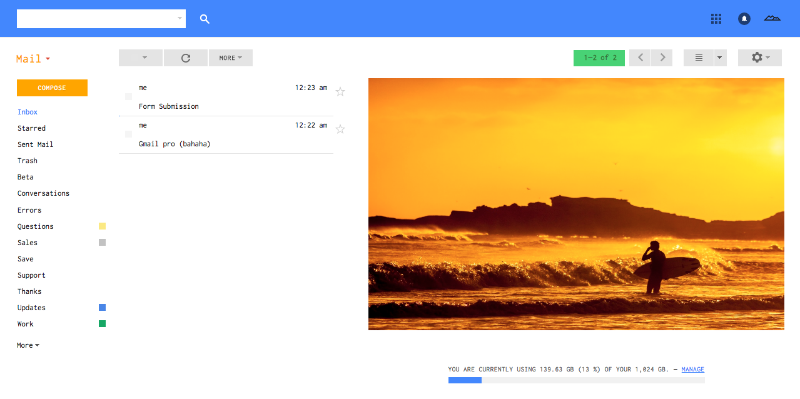Screen dimensions: 800x399
Task: Open the Beta label
Action: (25, 177)
